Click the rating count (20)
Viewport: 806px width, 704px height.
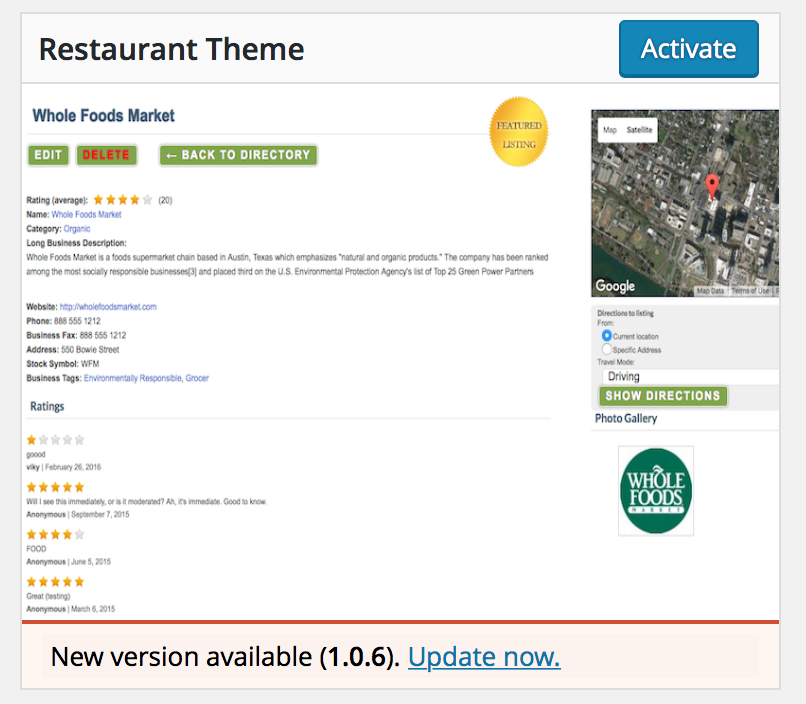pos(165,200)
